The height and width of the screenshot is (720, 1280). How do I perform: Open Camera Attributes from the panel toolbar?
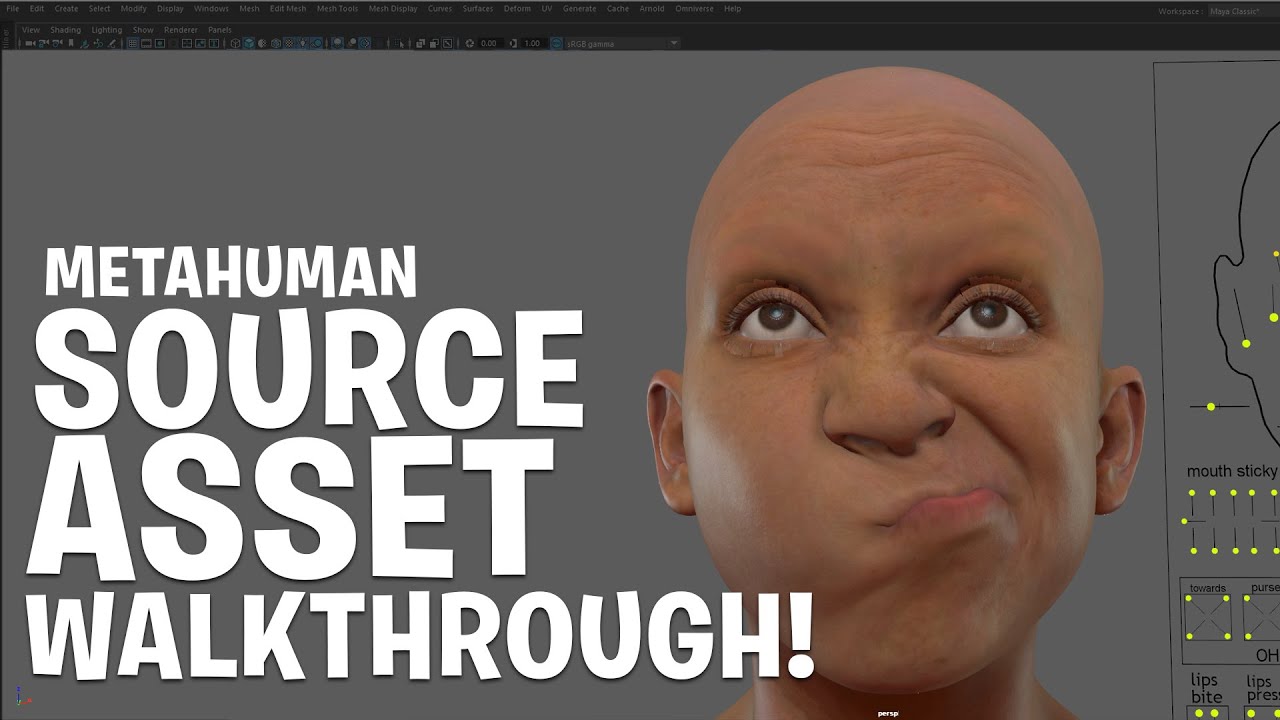[x=57, y=43]
